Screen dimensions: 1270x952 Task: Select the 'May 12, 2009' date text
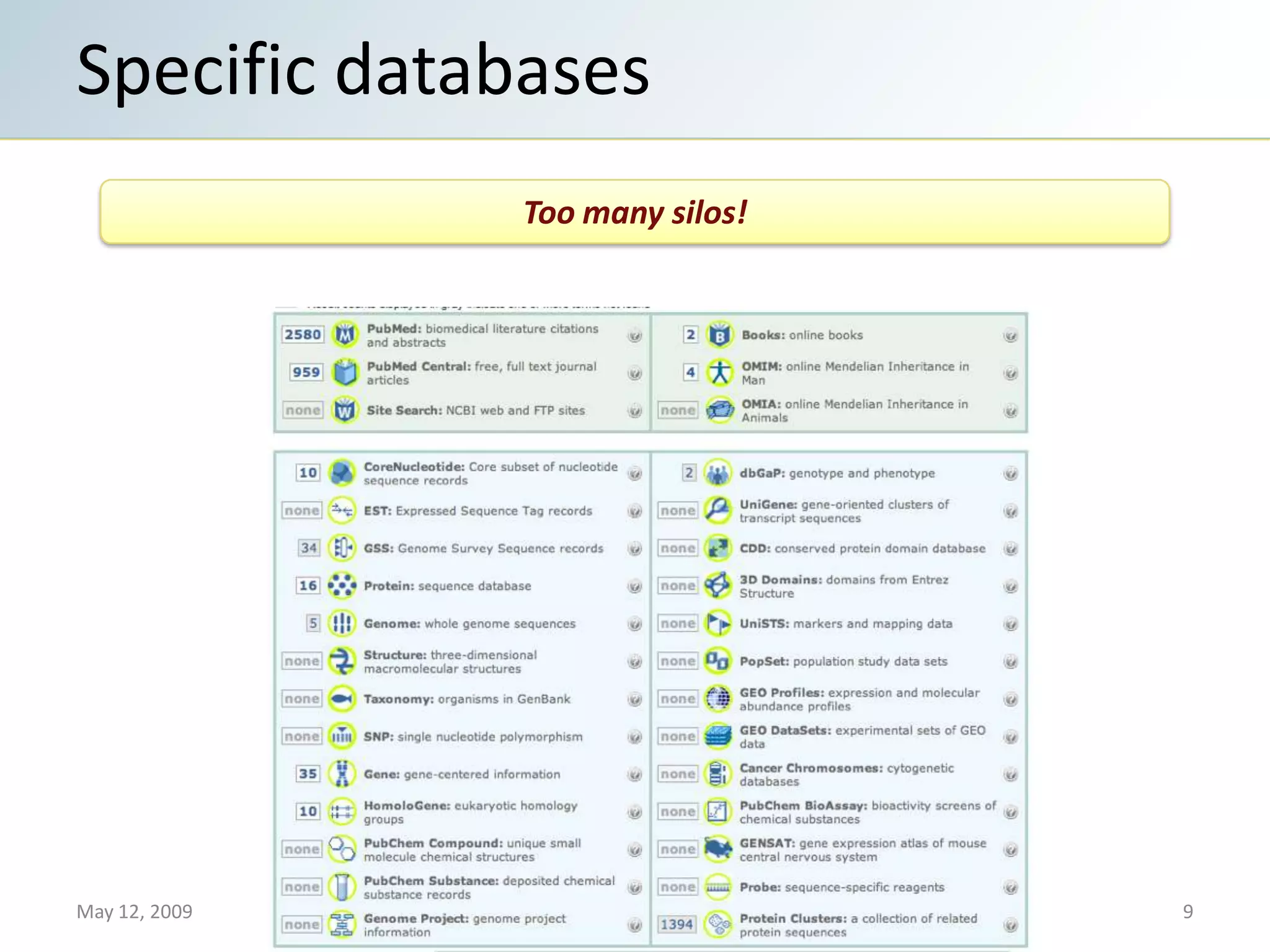tap(135, 912)
